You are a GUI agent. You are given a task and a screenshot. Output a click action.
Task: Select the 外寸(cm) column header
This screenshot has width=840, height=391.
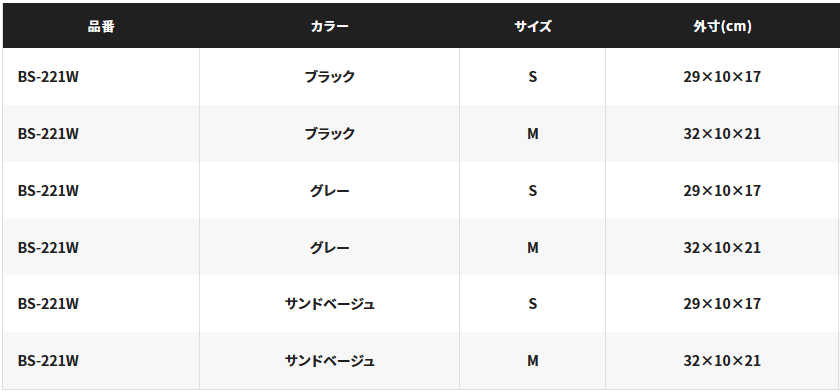[x=722, y=26]
